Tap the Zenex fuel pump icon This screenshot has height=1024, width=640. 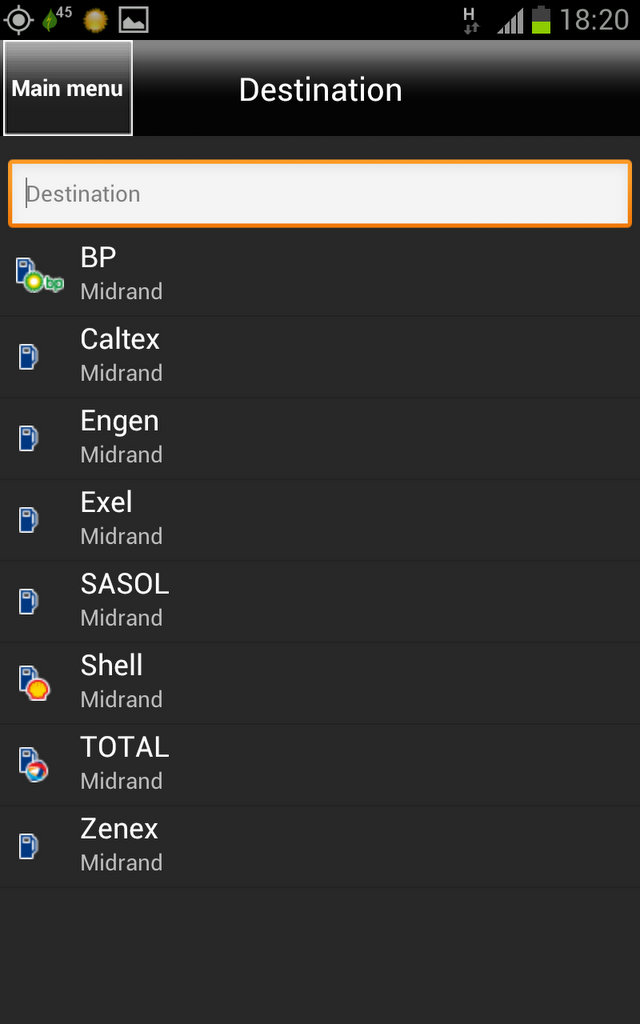[x=29, y=847]
